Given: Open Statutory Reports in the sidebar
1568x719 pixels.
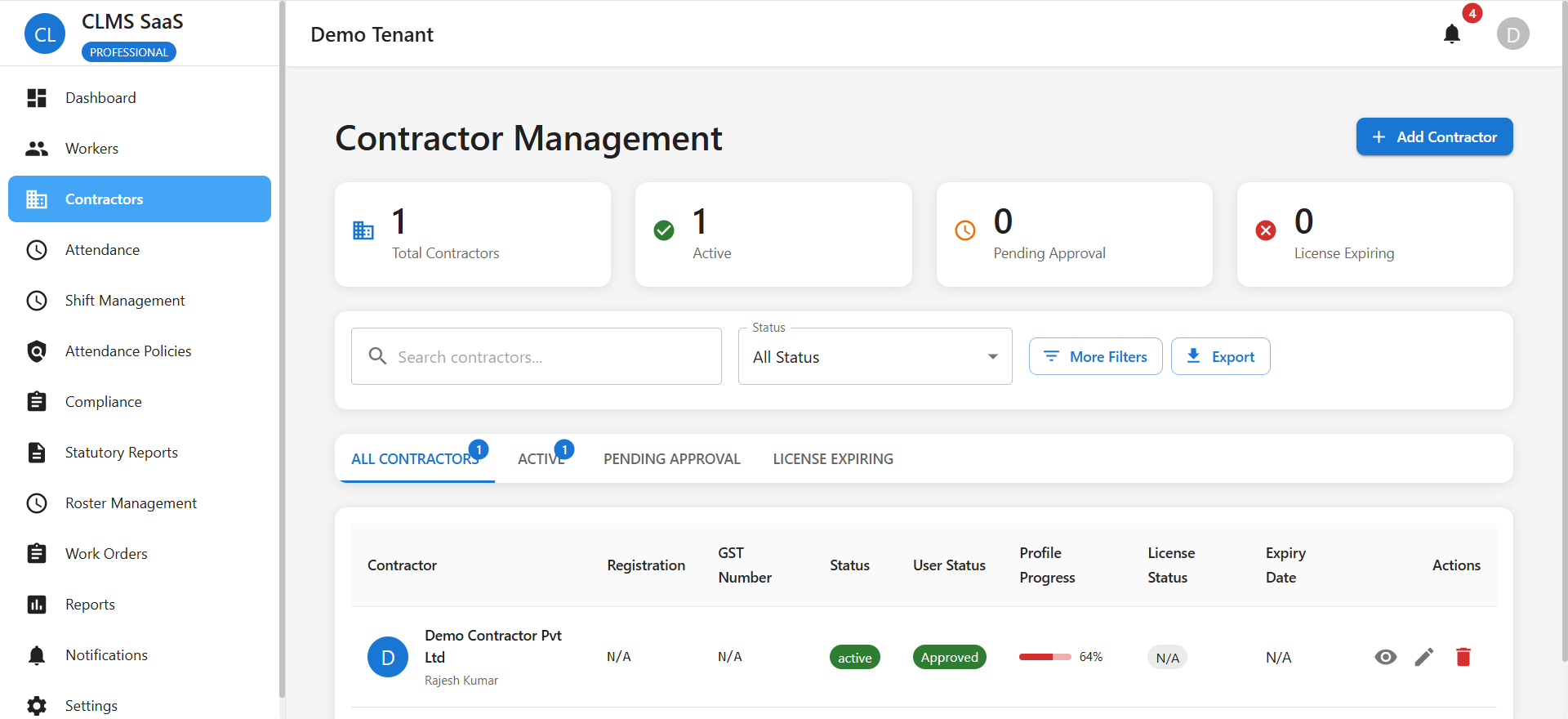Looking at the screenshot, I should 121,453.
